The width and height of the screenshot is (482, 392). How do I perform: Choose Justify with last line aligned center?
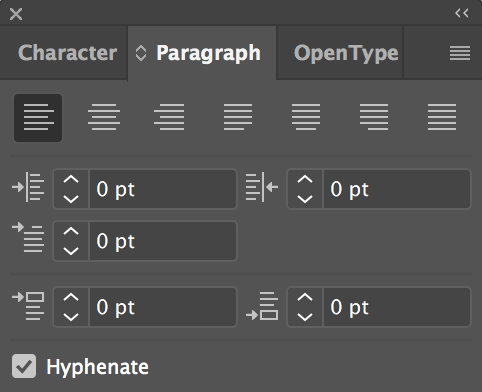tap(306, 117)
